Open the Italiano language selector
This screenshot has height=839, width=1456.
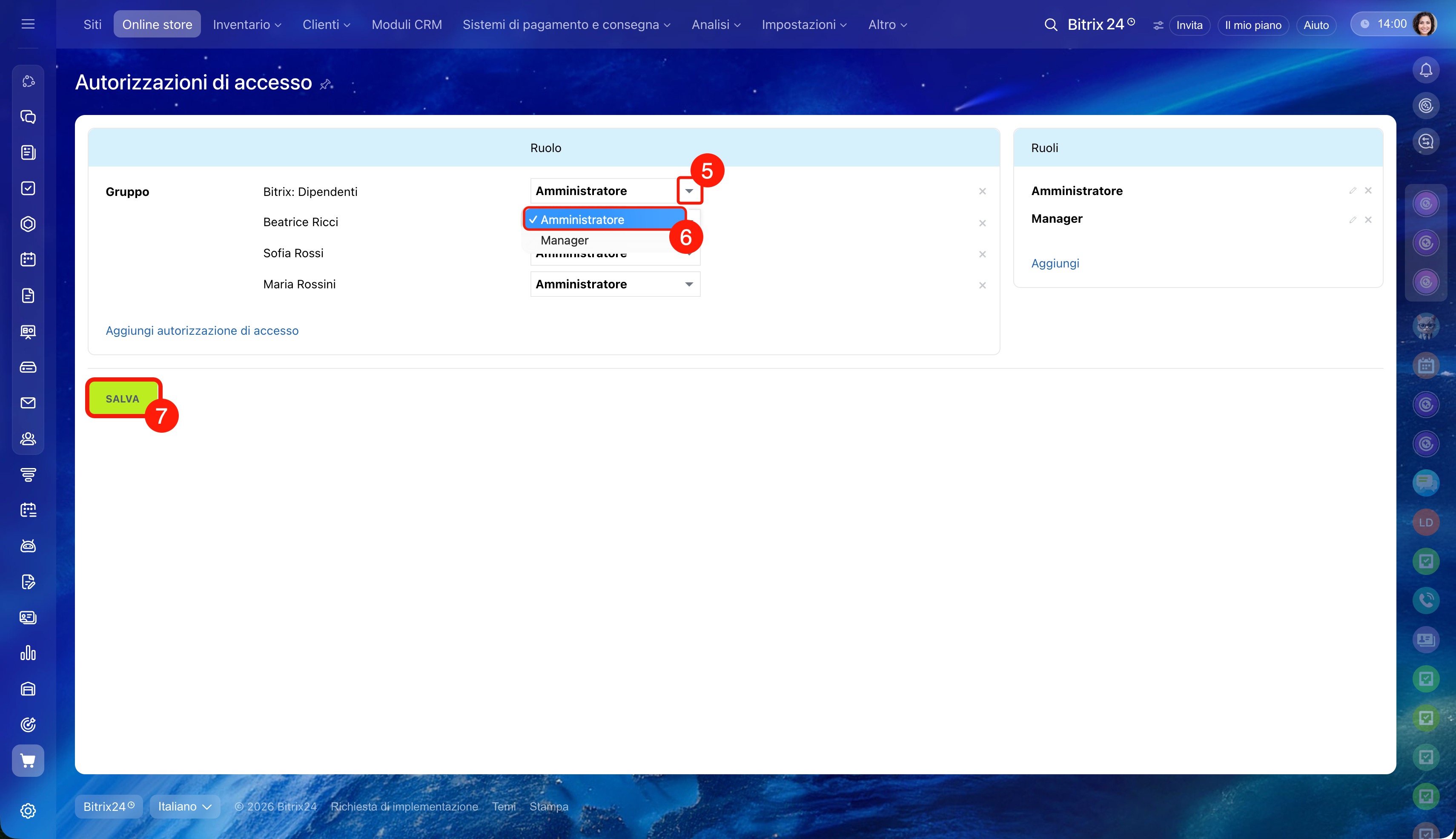coord(184,806)
